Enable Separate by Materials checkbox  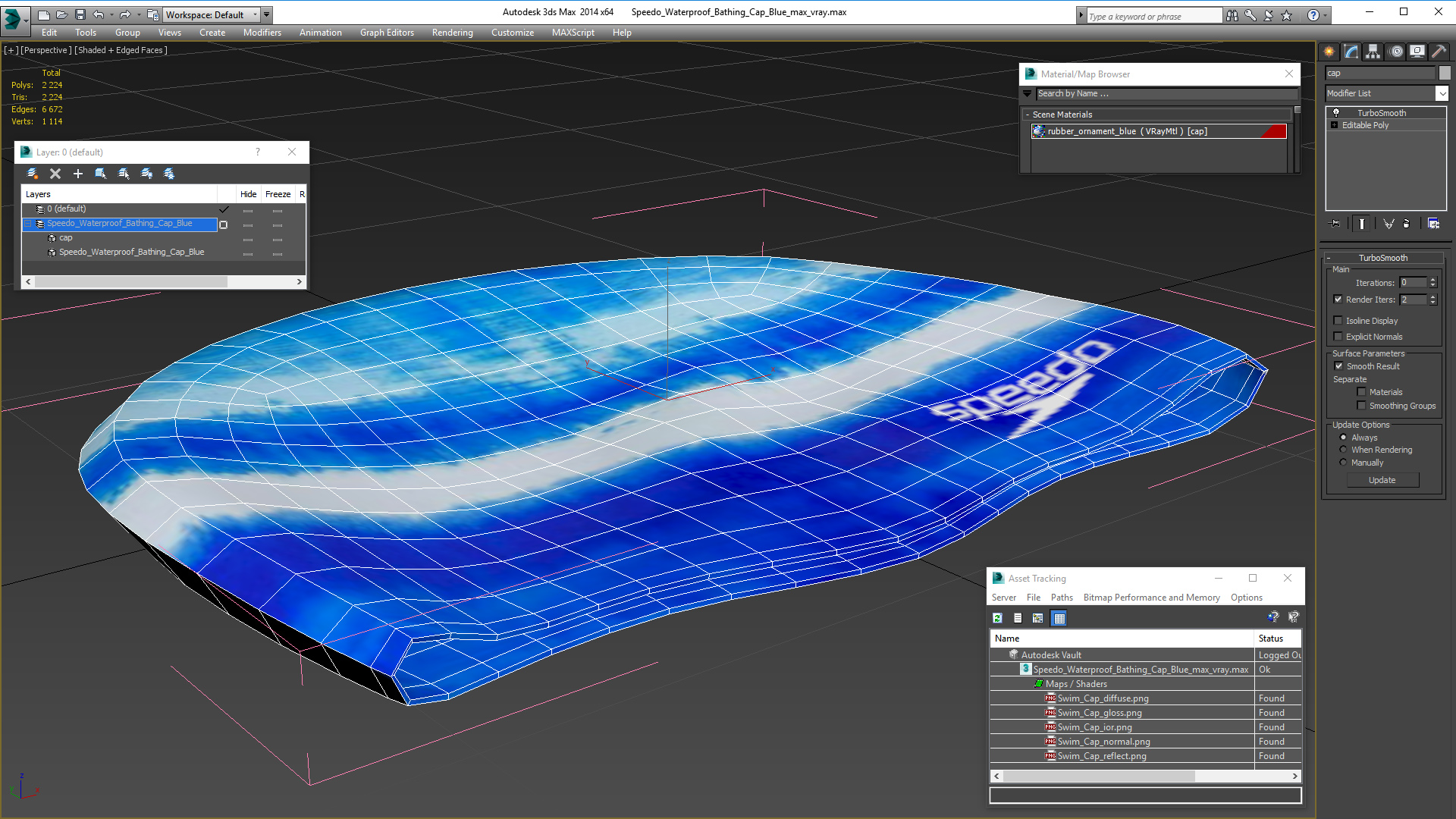tap(1362, 392)
